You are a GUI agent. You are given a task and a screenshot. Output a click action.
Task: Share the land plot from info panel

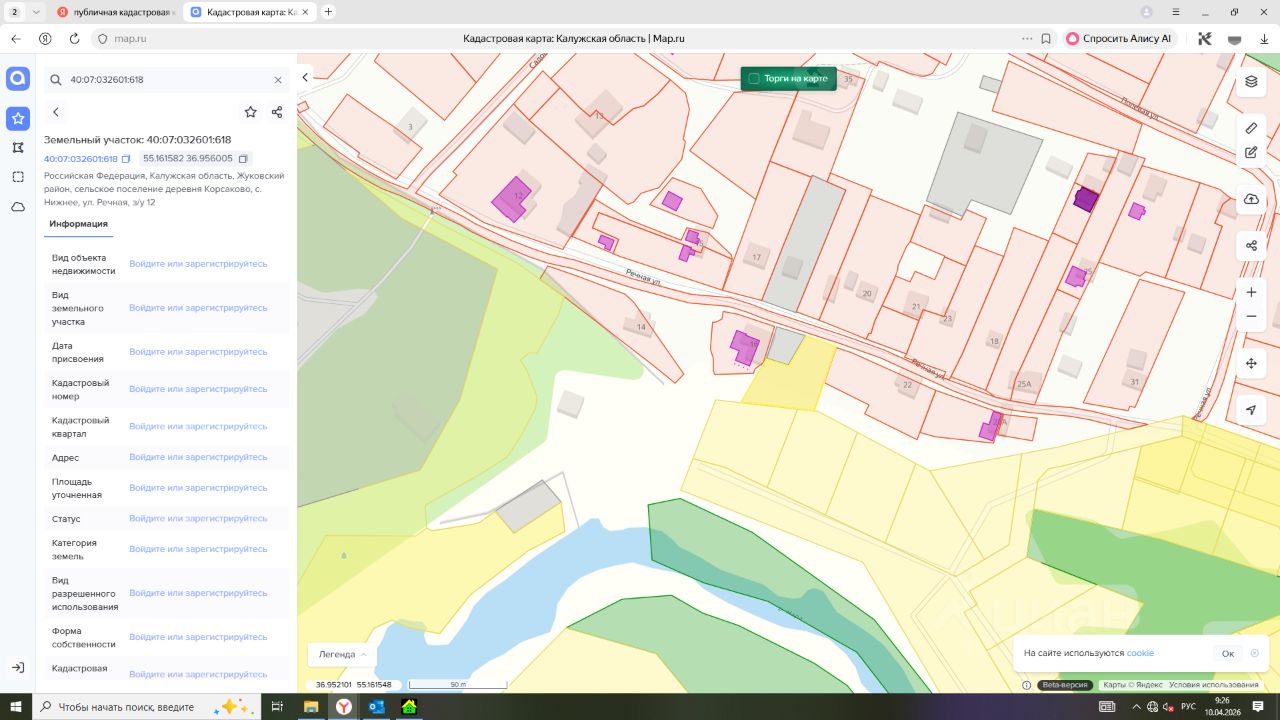tap(277, 112)
